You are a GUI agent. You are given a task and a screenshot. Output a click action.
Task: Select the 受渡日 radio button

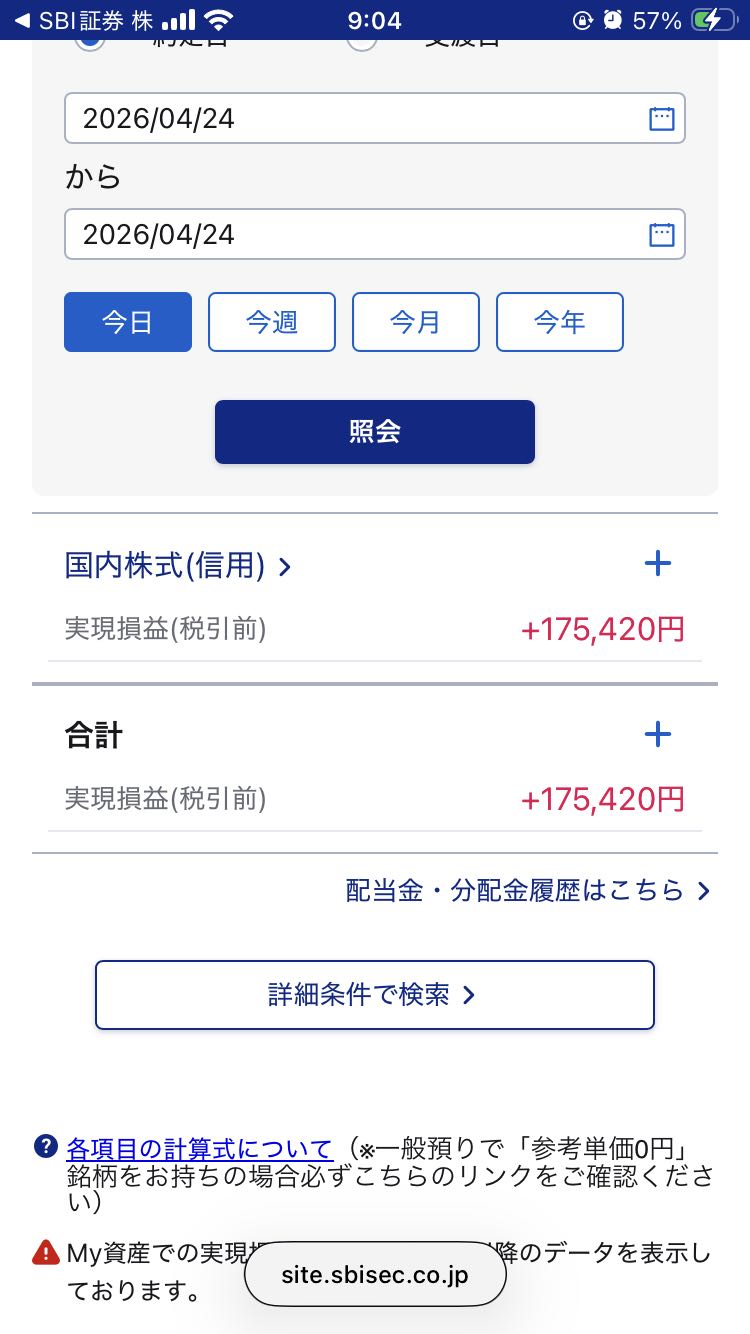(361, 42)
